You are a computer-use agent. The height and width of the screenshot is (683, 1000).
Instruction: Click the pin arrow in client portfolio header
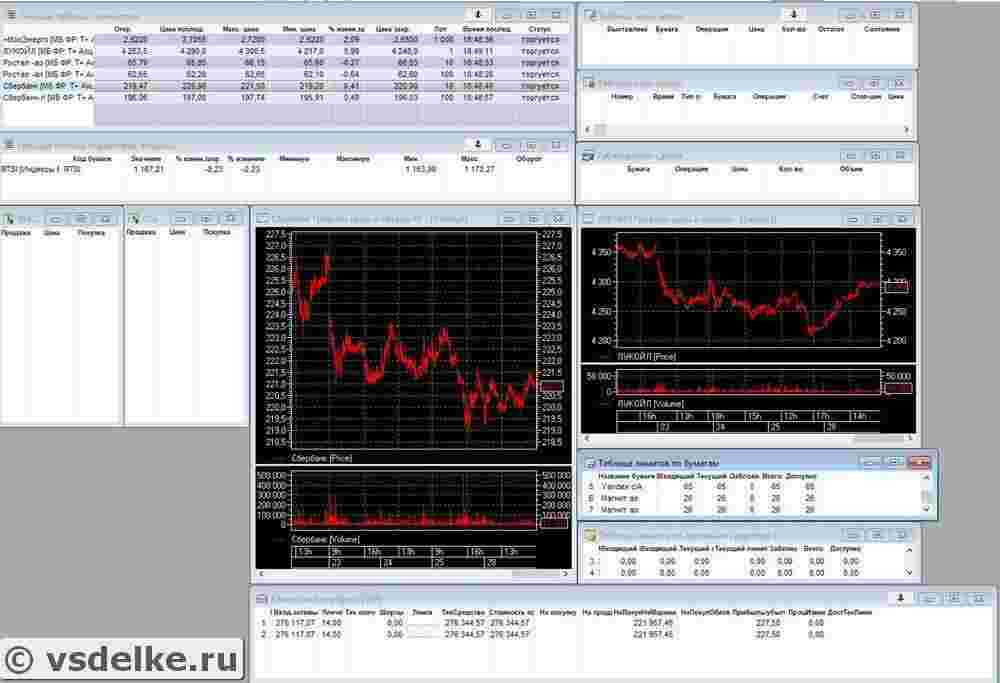tap(901, 597)
